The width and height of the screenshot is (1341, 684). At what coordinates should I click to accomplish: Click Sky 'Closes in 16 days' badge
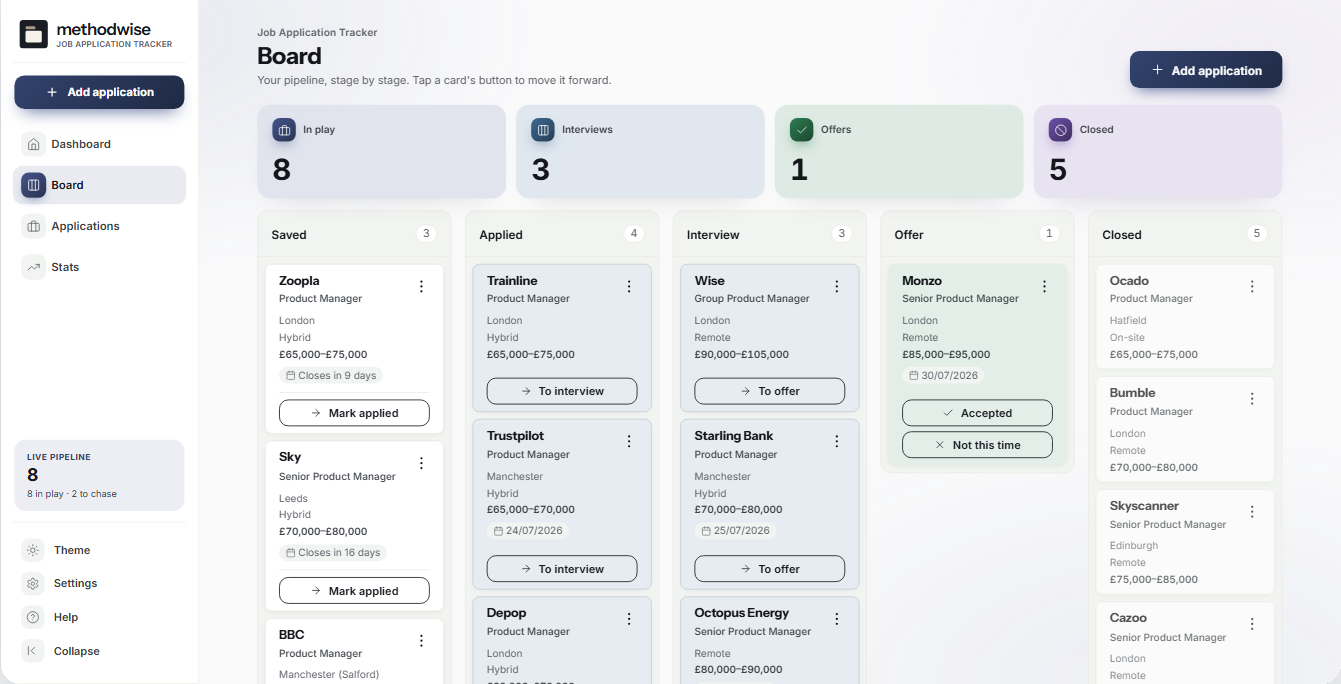(x=333, y=552)
